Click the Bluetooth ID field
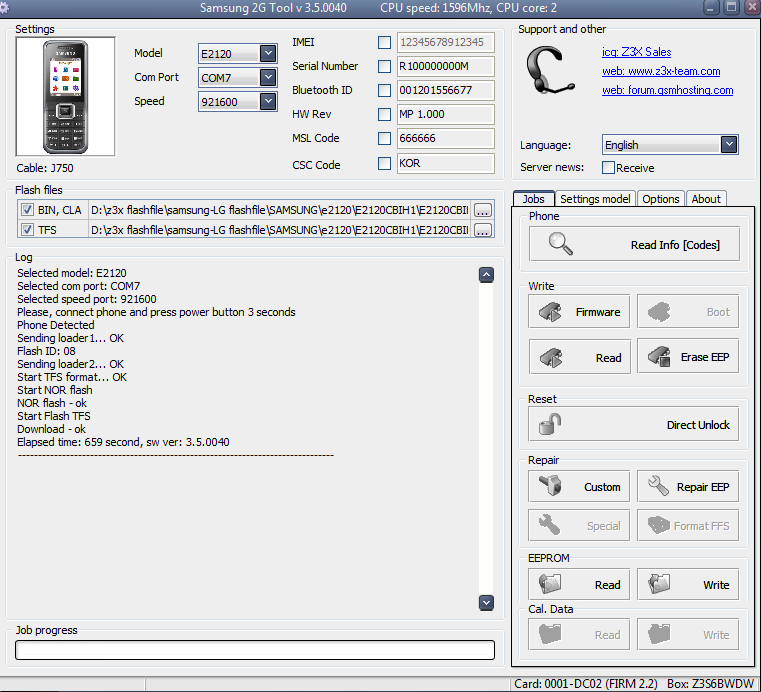The height and width of the screenshot is (692, 761). 446,90
